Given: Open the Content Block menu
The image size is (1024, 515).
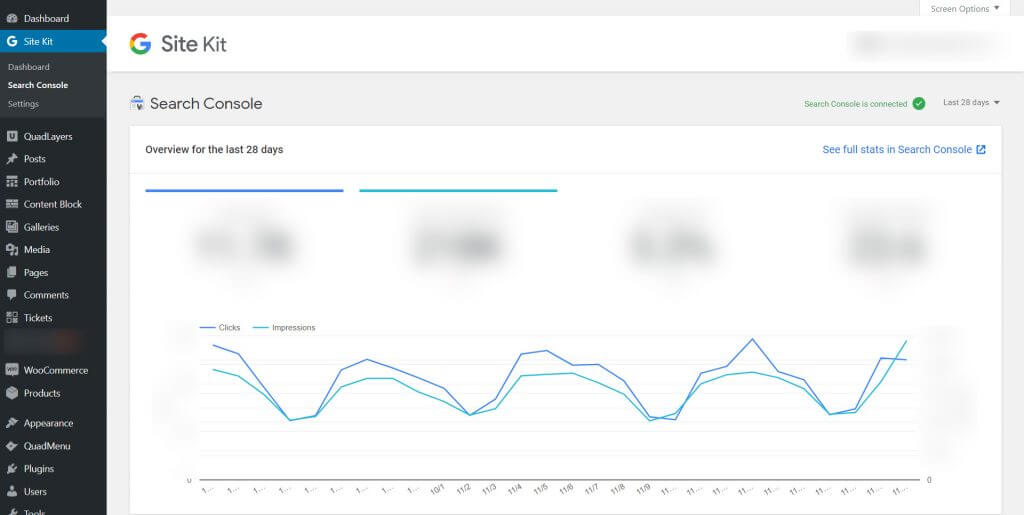Looking at the screenshot, I should [x=53, y=204].
